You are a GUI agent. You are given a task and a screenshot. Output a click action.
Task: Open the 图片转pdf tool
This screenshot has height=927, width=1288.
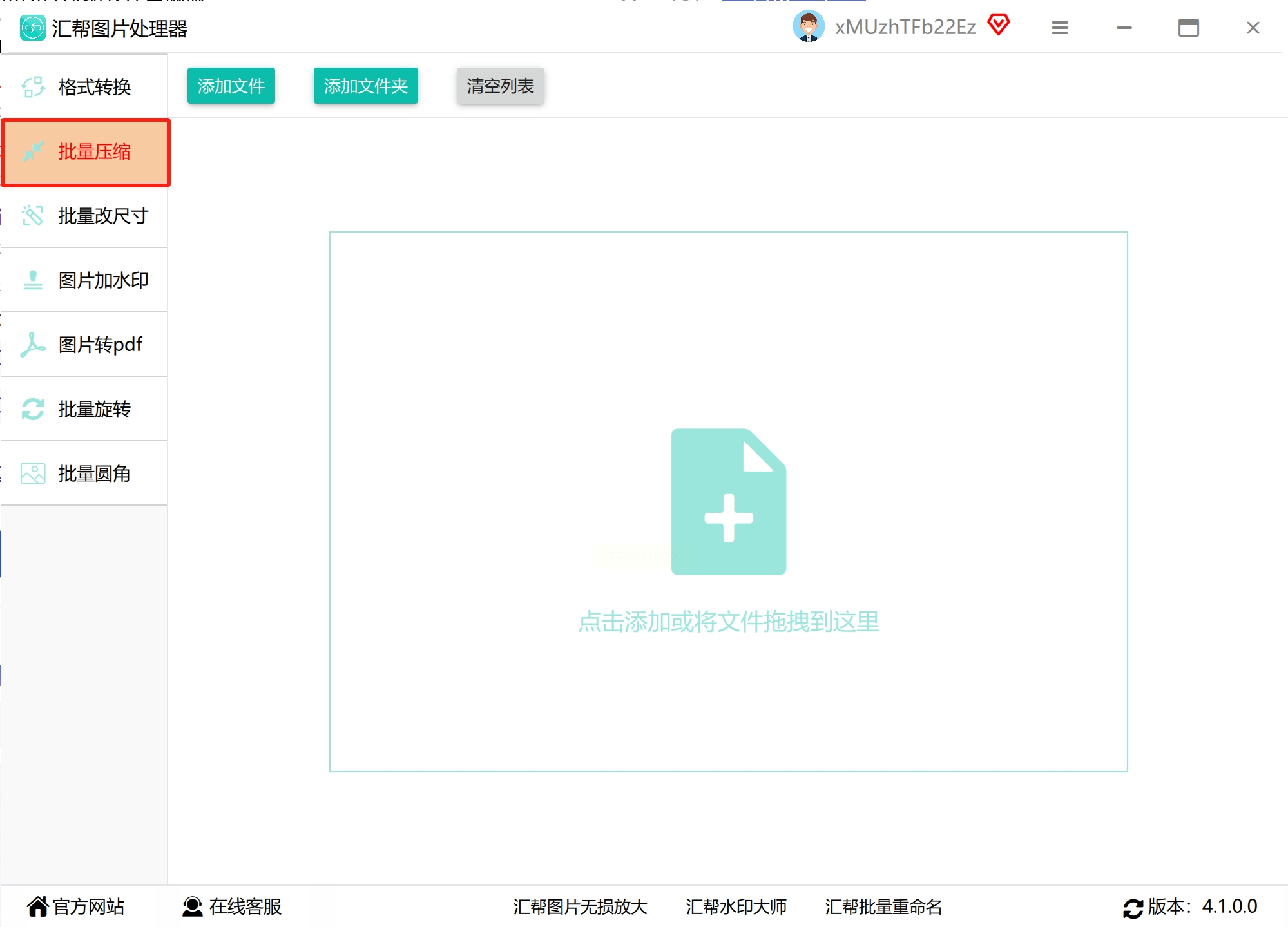point(84,345)
